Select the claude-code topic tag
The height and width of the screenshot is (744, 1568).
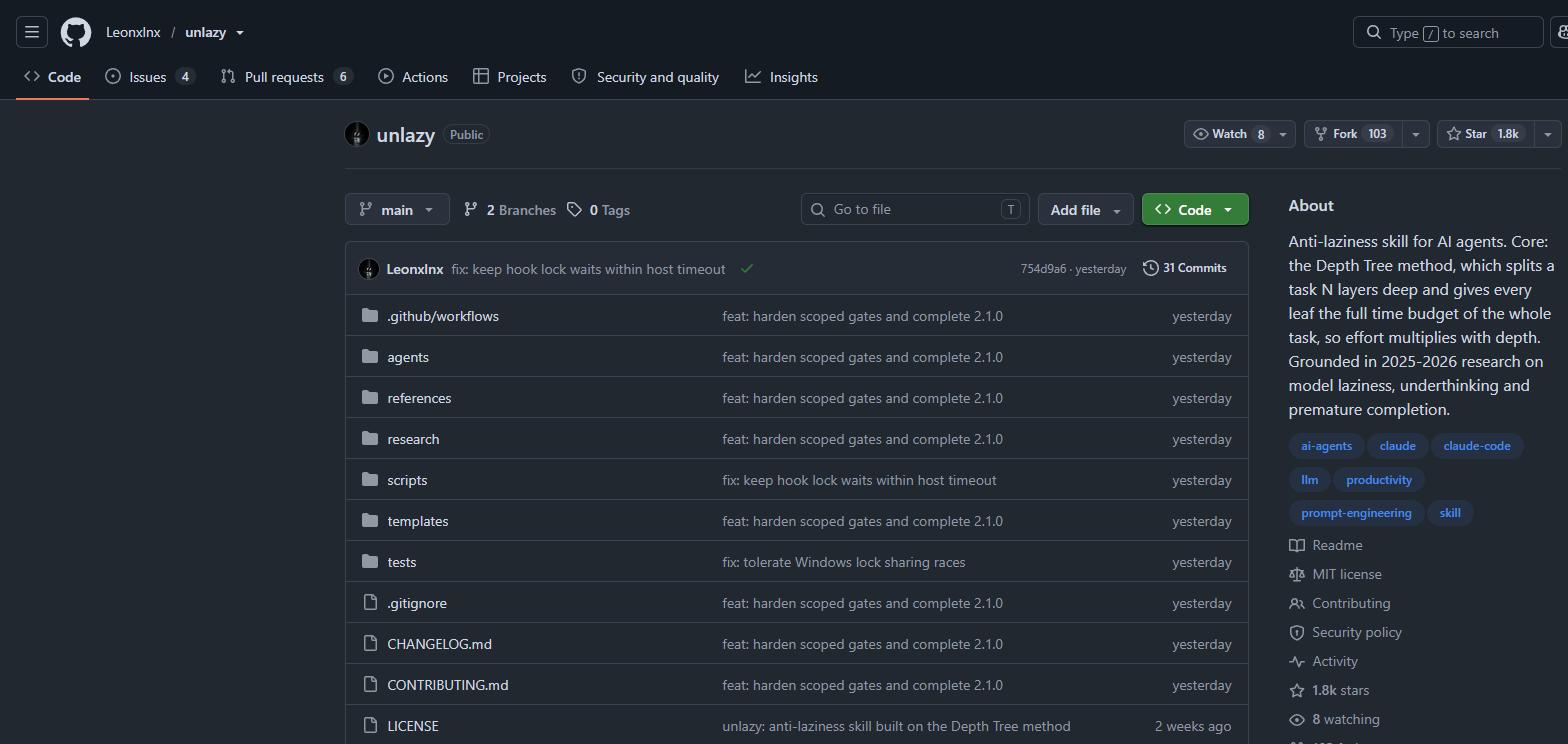pos(1477,446)
